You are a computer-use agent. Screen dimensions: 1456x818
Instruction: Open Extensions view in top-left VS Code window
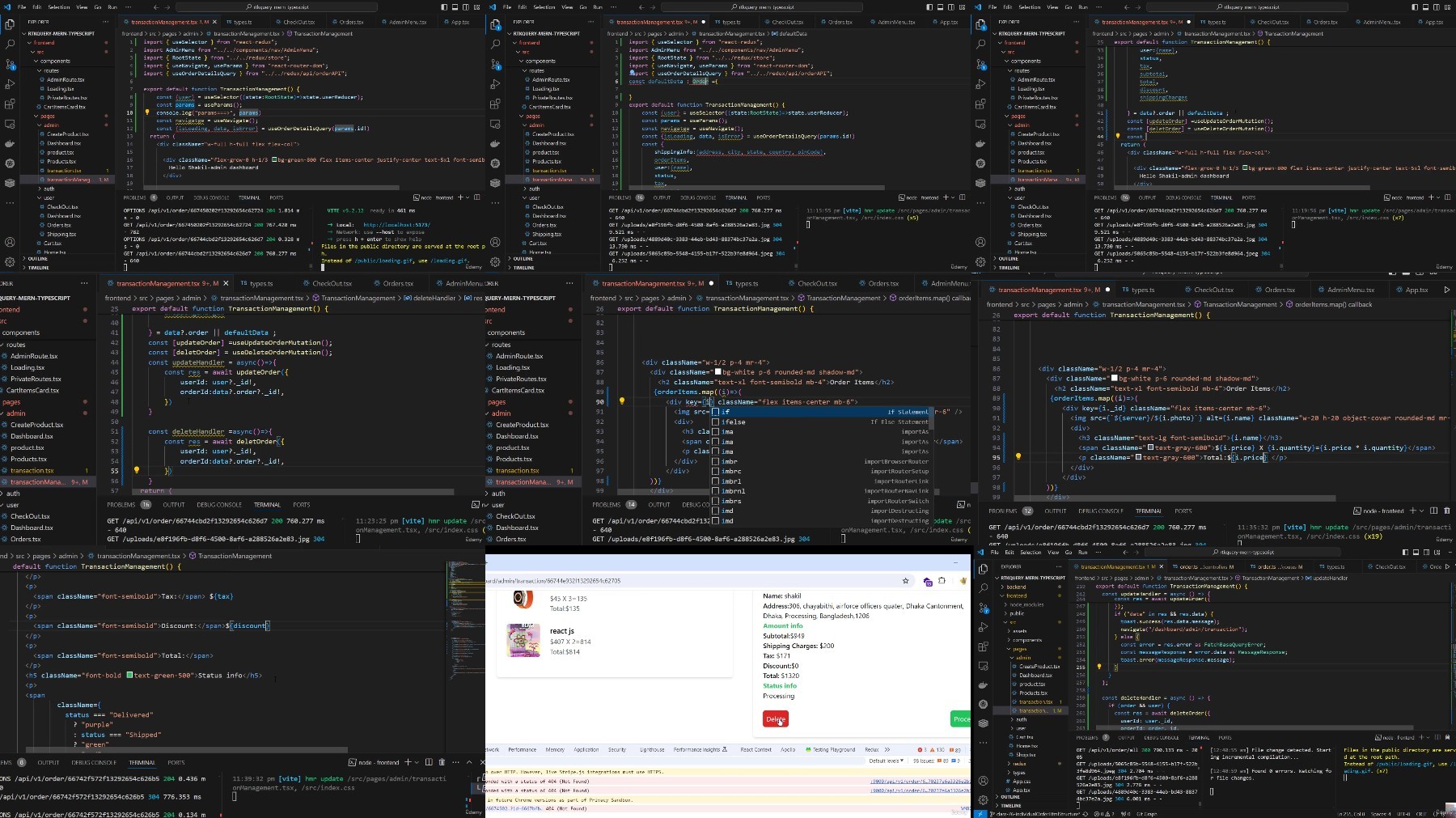[x=10, y=104]
